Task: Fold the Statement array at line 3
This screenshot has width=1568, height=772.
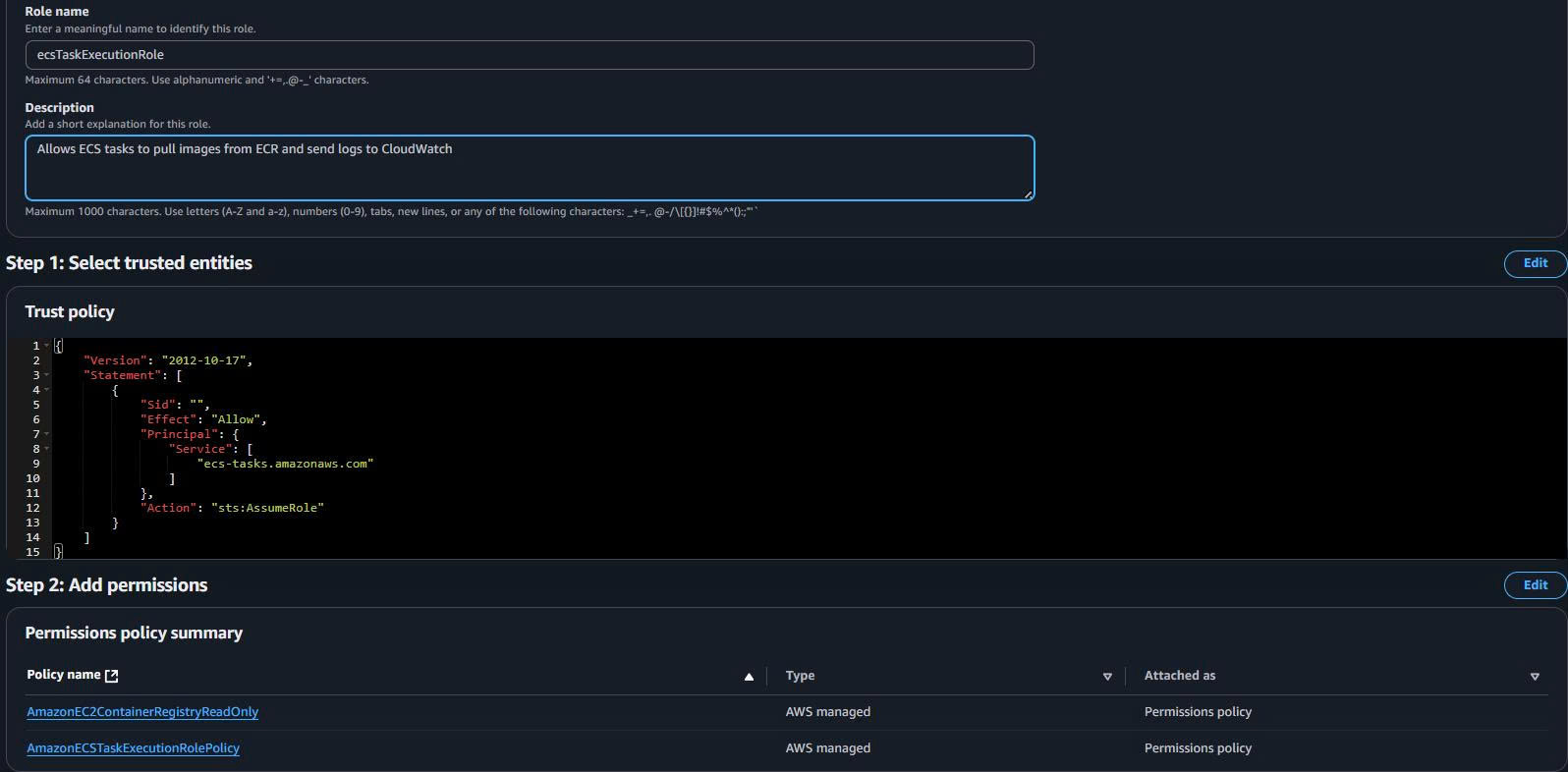Action: (46, 375)
